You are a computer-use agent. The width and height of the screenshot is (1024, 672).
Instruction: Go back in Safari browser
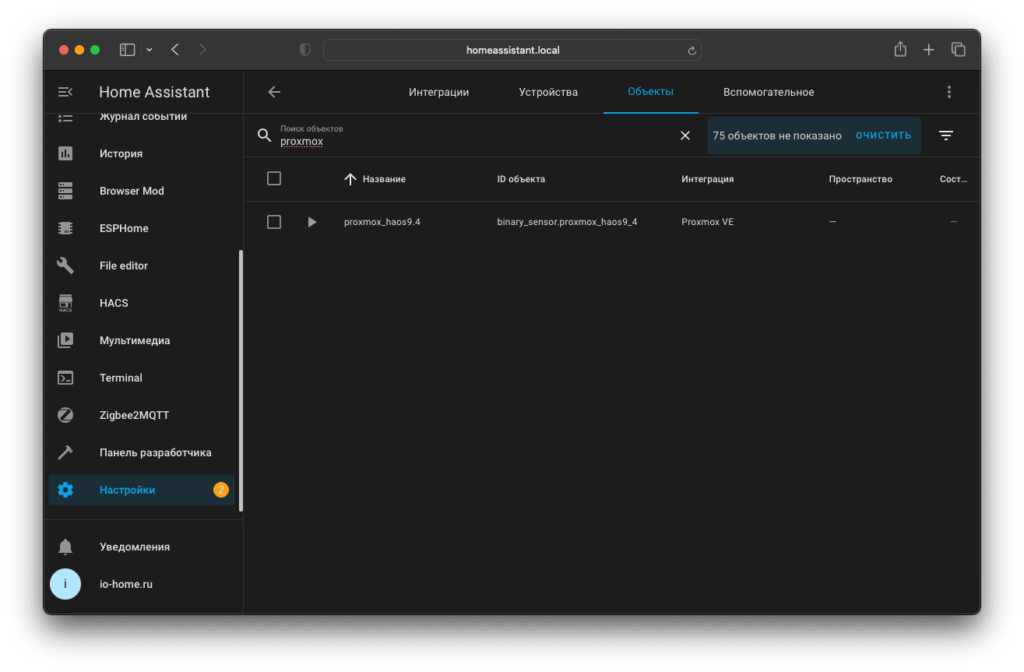[175, 50]
